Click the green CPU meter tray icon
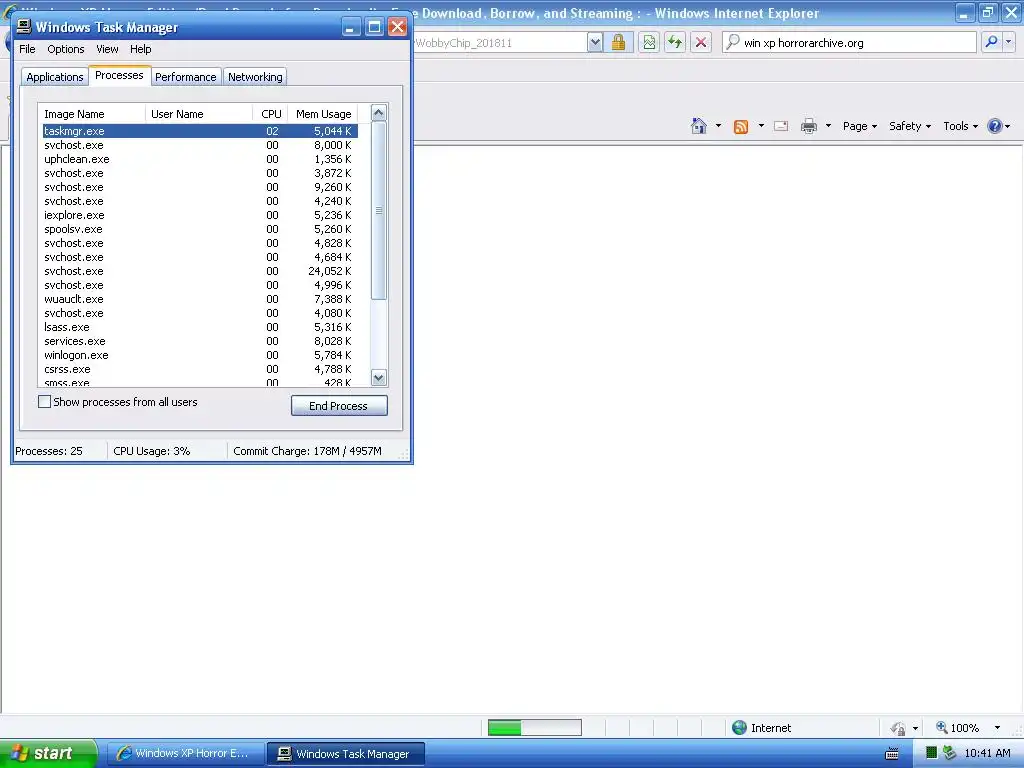Screen dimensions: 1024x768 click(x=931, y=753)
